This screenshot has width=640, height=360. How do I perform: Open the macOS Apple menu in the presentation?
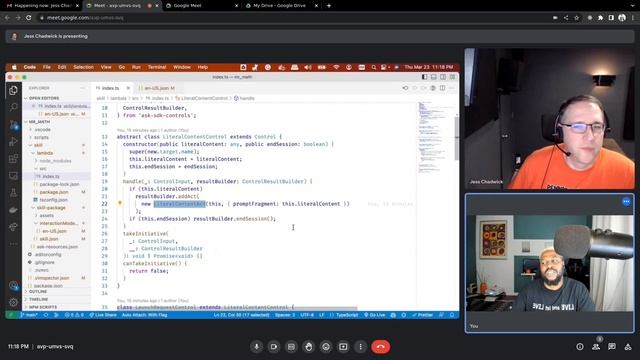click(x=13, y=67)
